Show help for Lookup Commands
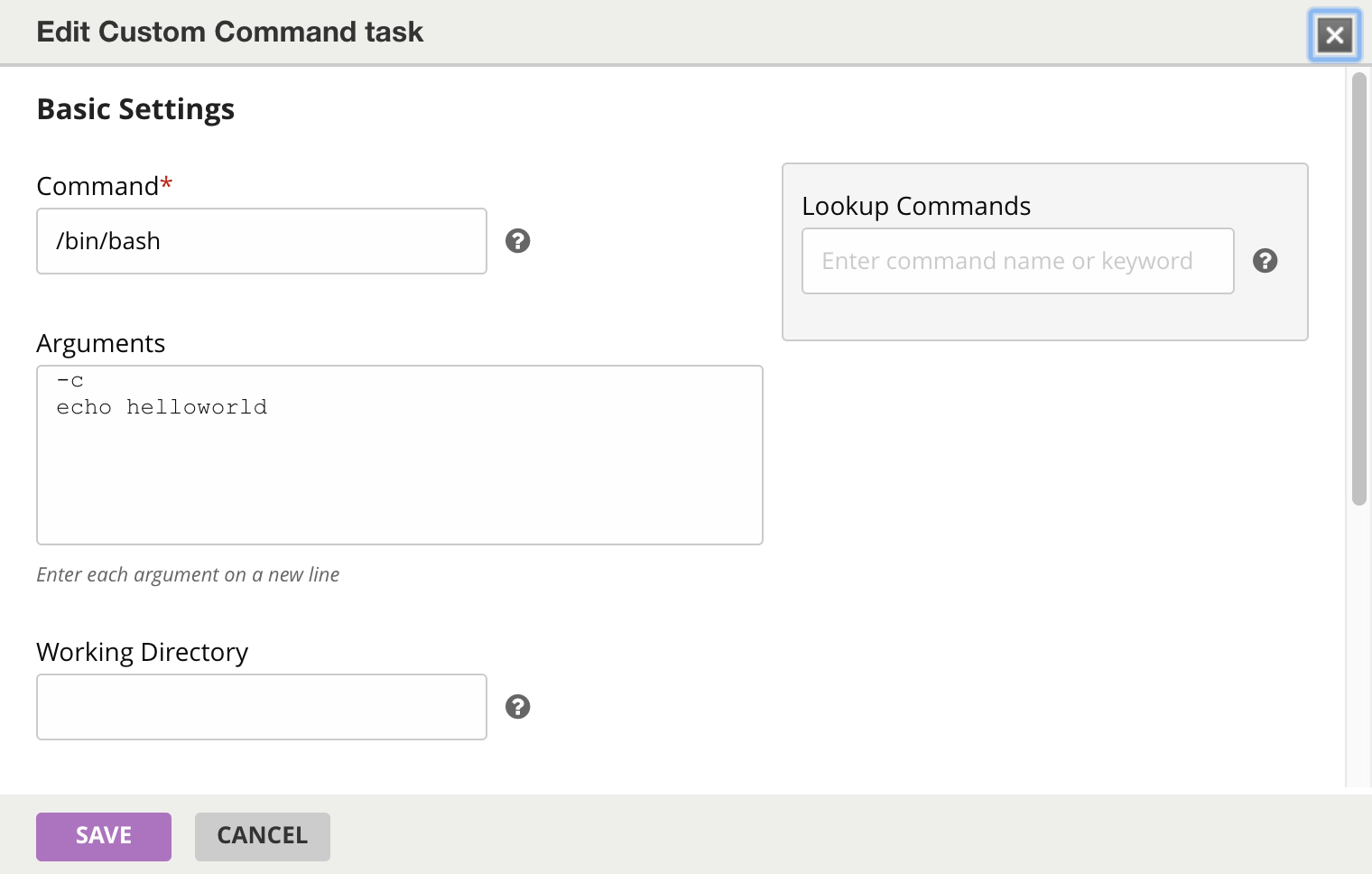Screen dimensions: 1372x874 1265,261
